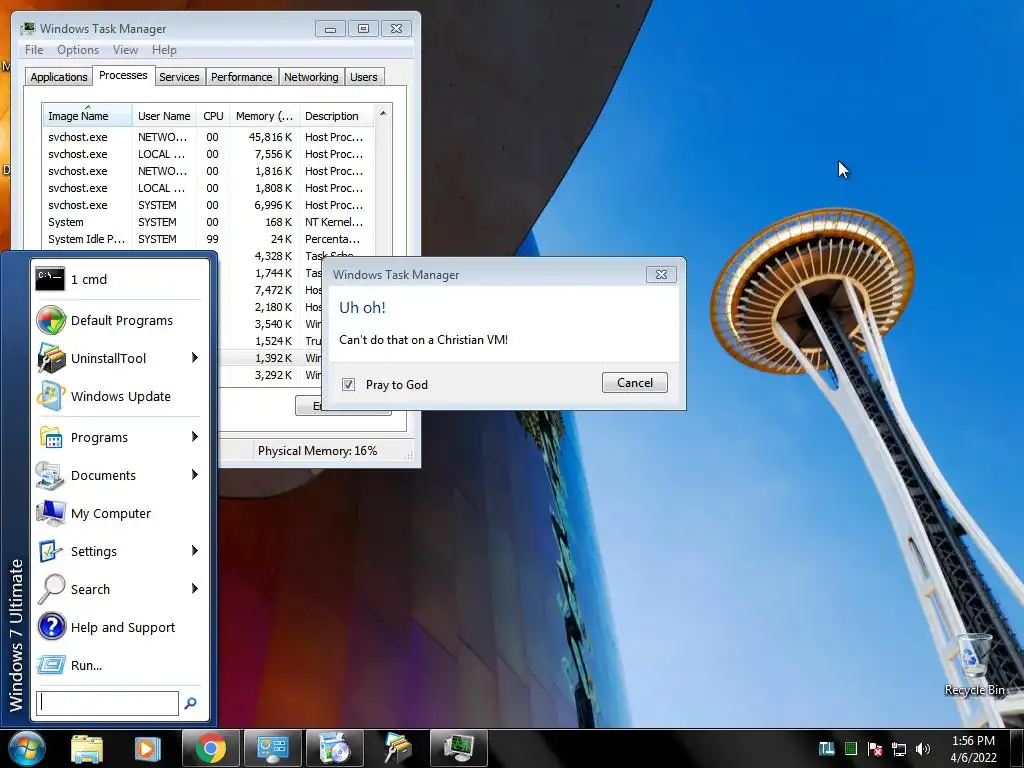This screenshot has height=768, width=1024.
Task: Open UninstallTool from the taskbar
Action: pyautogui.click(x=397, y=749)
